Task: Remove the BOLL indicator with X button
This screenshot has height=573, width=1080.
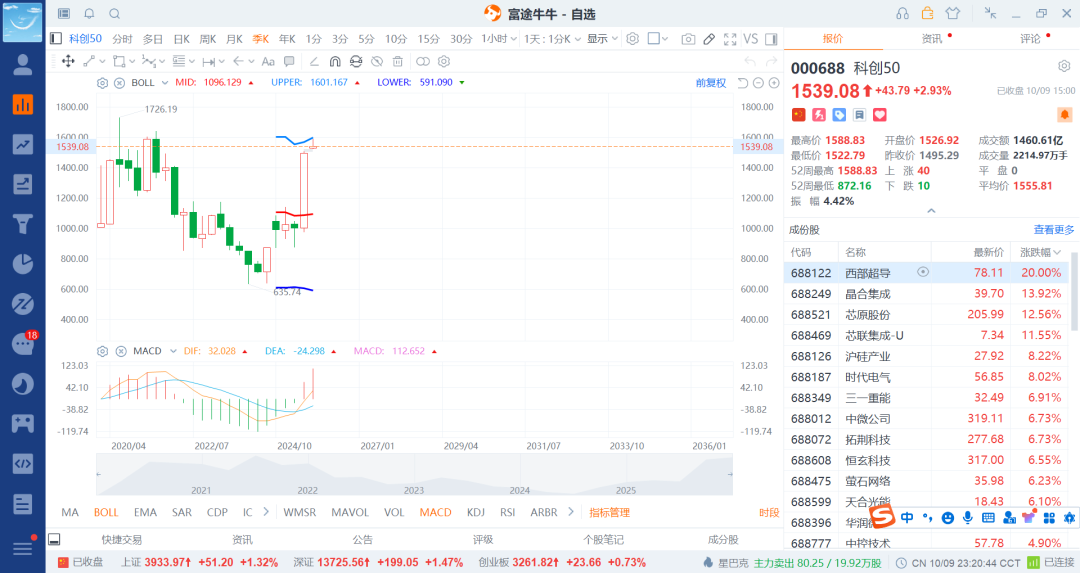Action: [x=119, y=83]
